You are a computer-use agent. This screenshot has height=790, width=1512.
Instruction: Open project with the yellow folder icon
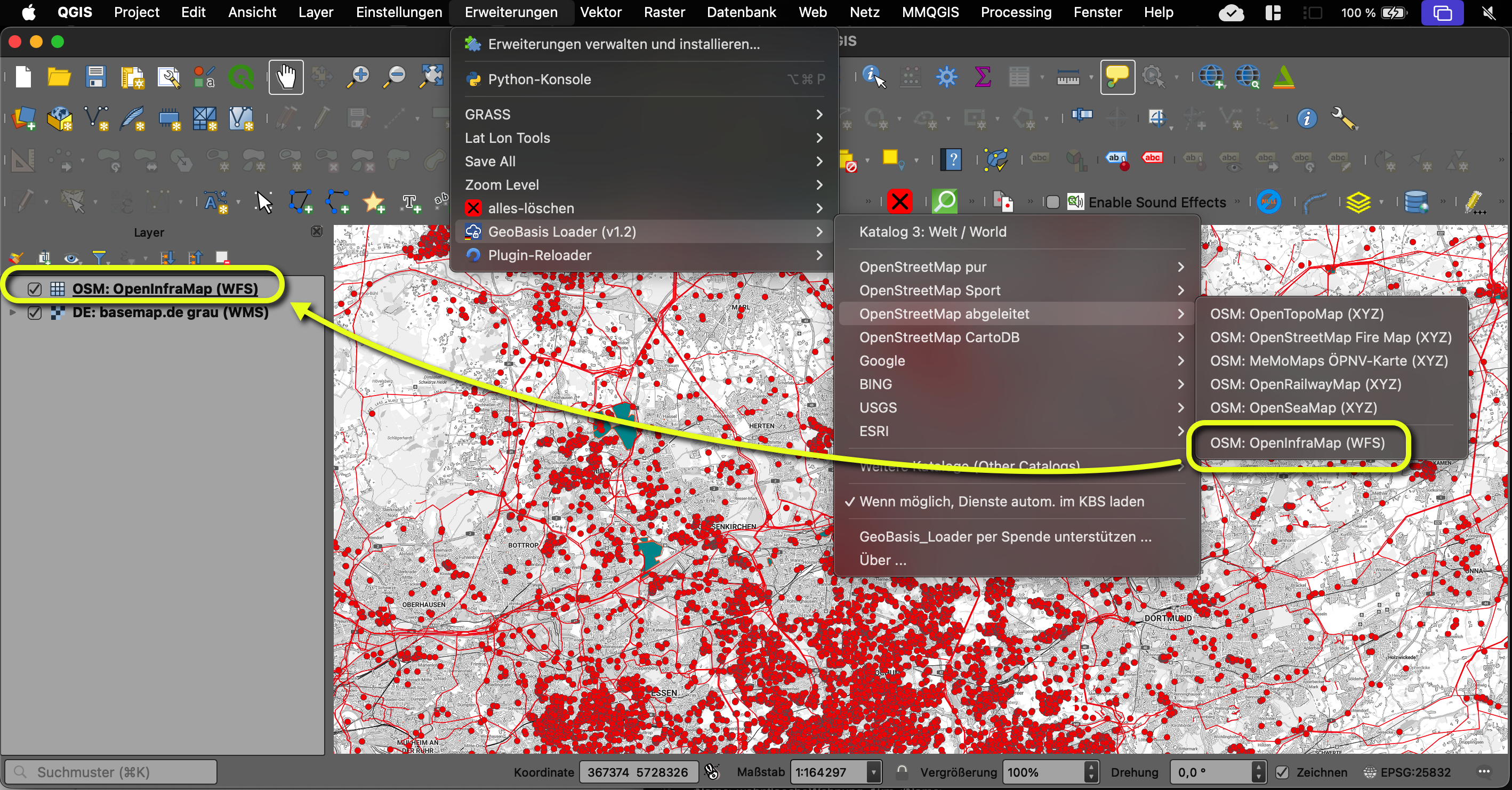pyautogui.click(x=59, y=77)
